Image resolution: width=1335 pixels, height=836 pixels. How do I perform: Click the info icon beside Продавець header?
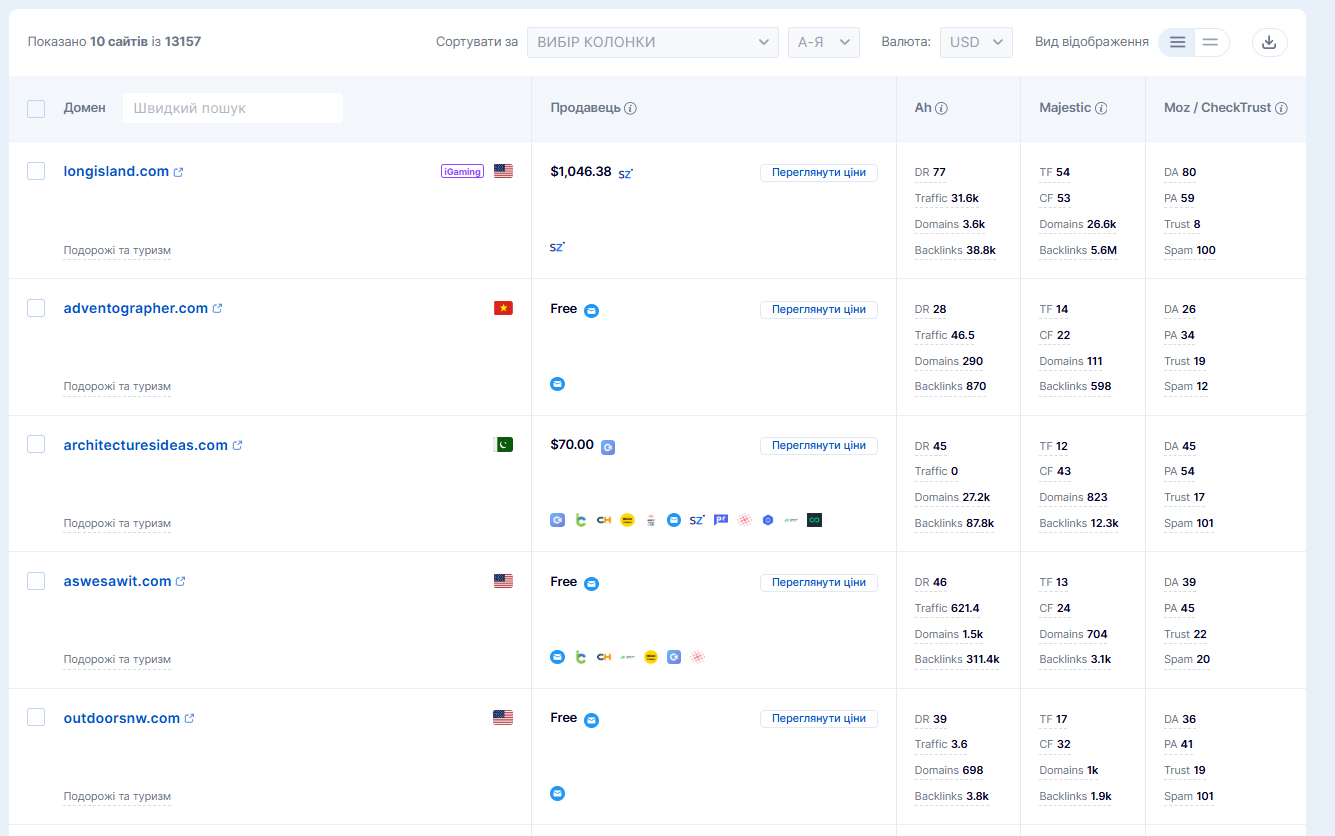pyautogui.click(x=631, y=108)
